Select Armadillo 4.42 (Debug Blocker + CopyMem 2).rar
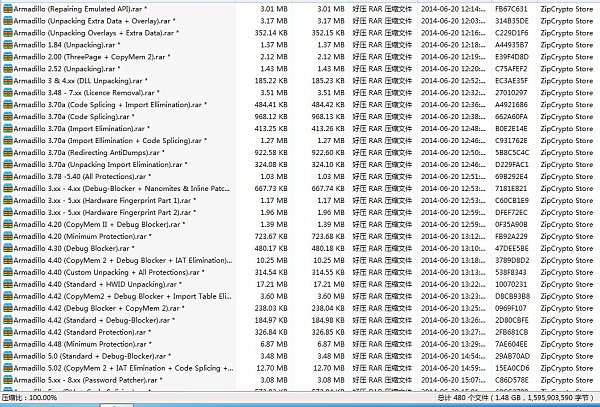 pyautogui.click(x=99, y=308)
